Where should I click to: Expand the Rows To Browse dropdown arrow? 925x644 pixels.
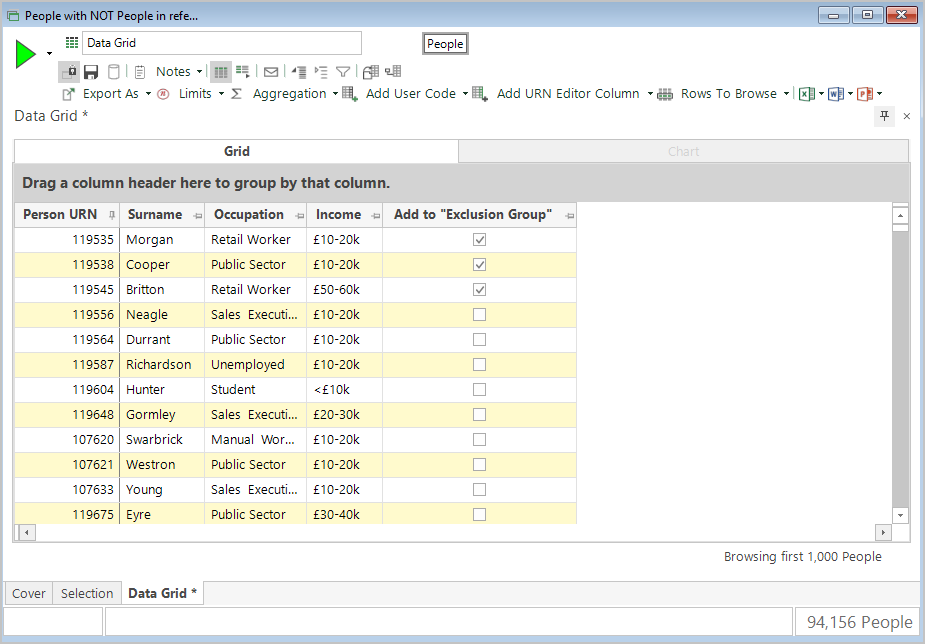(786, 94)
